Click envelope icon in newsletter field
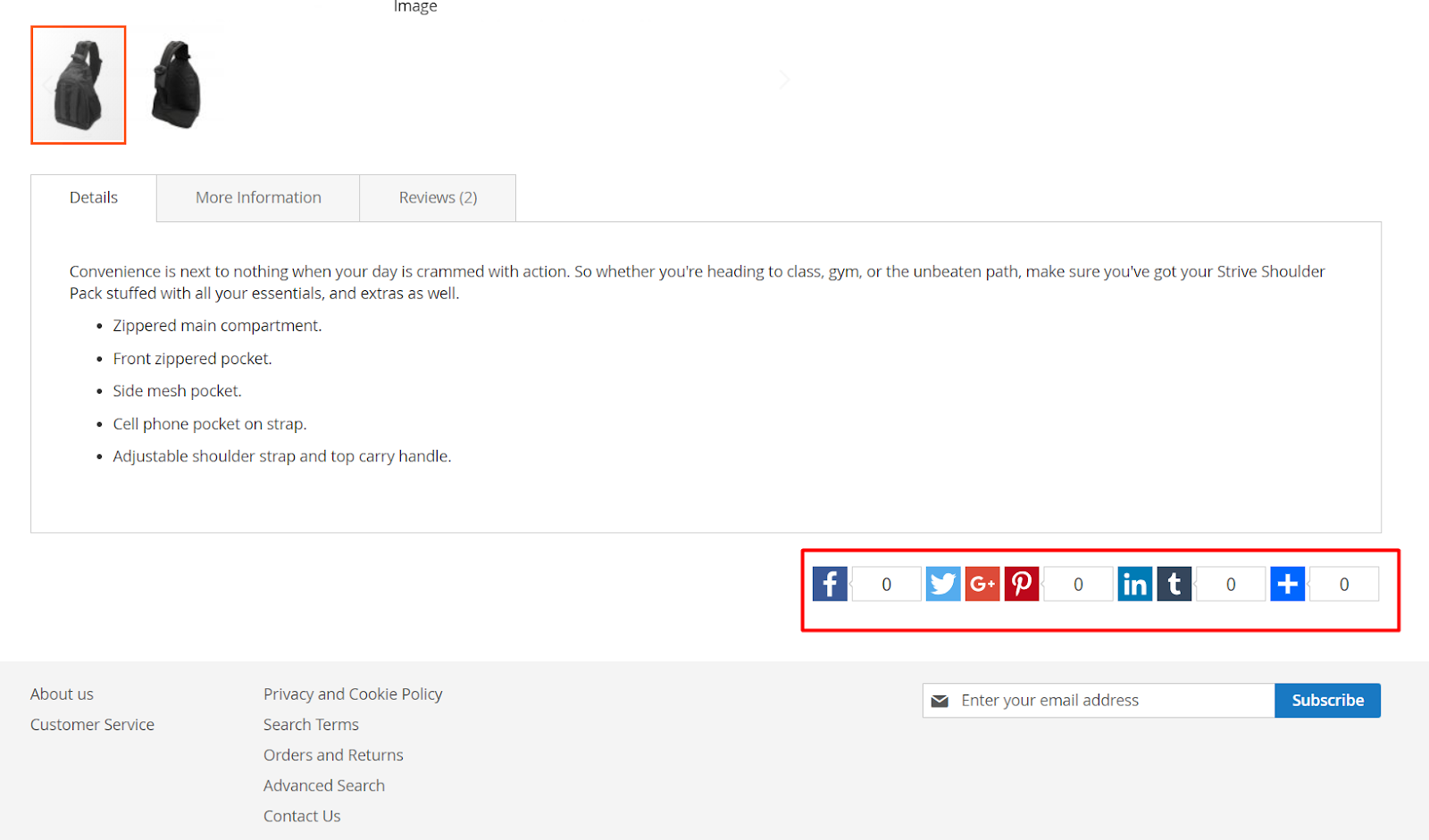The image size is (1429, 840). click(940, 701)
